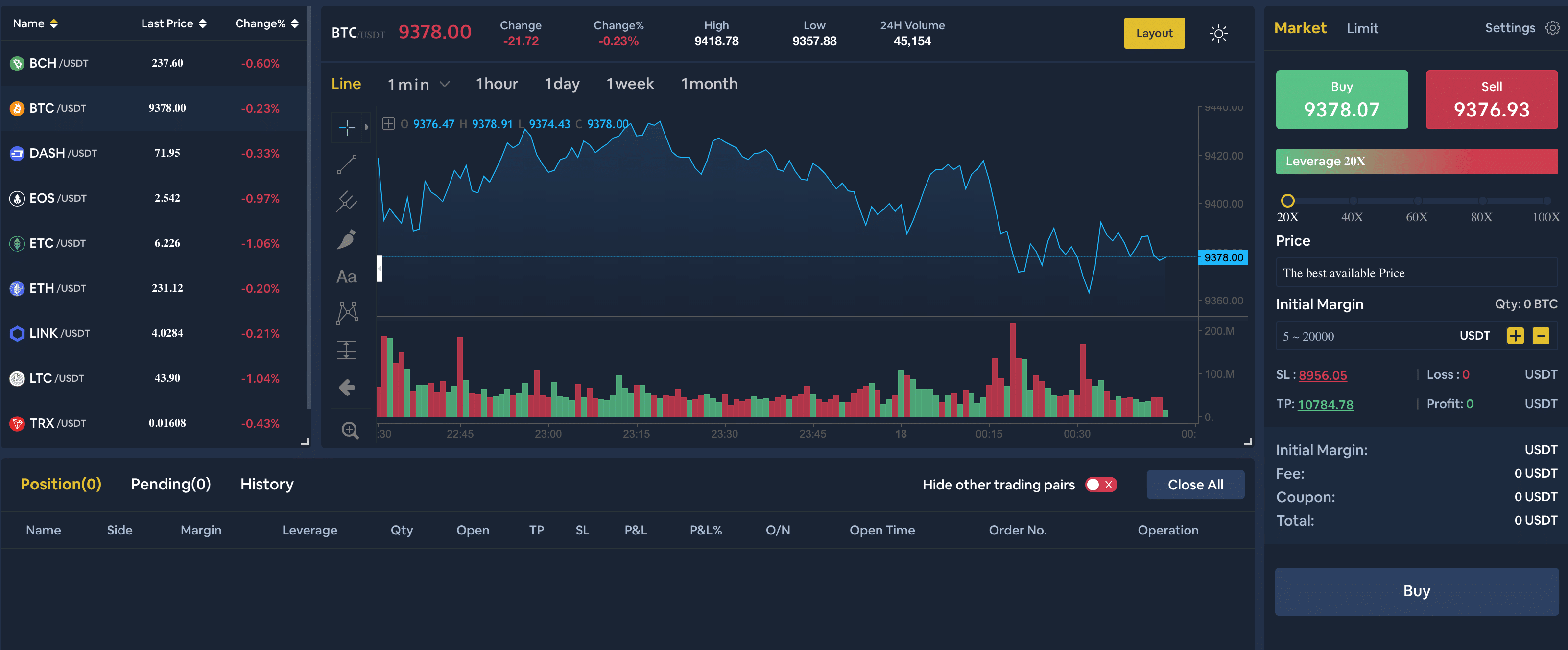The width and height of the screenshot is (1568, 650).
Task: Select the Aa text annotation tool
Action: (x=346, y=277)
